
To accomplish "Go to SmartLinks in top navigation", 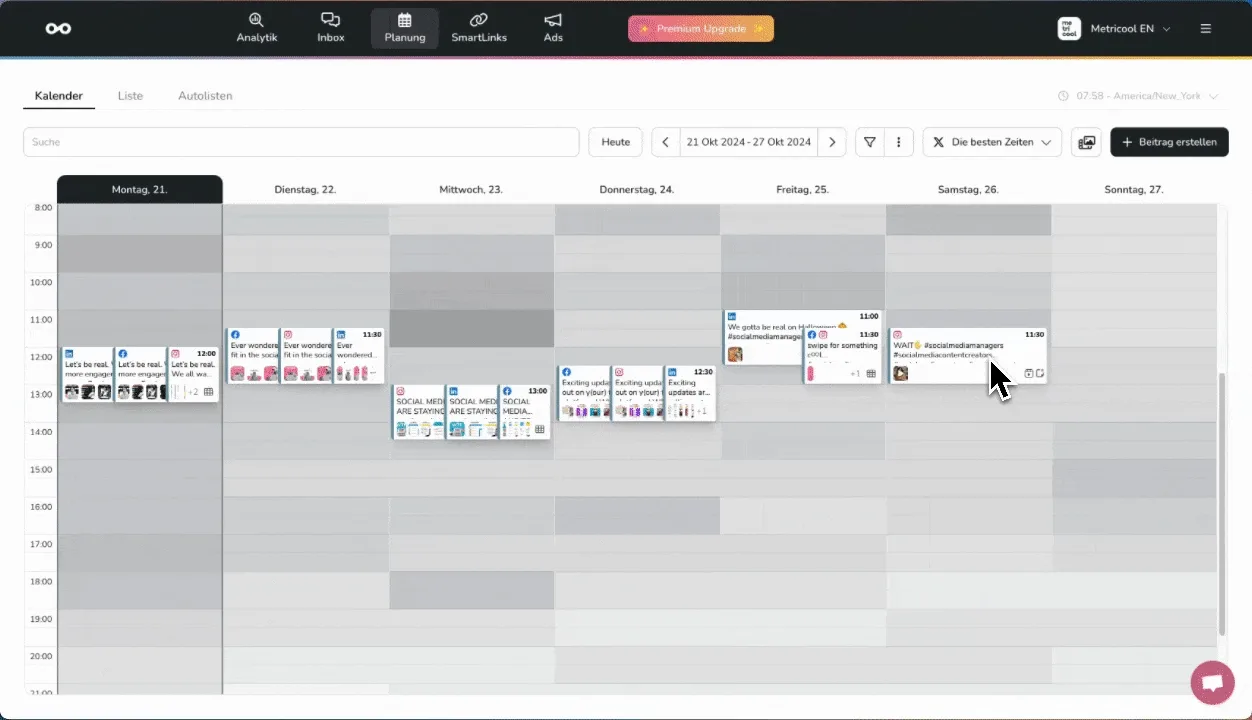I will 478,28.
